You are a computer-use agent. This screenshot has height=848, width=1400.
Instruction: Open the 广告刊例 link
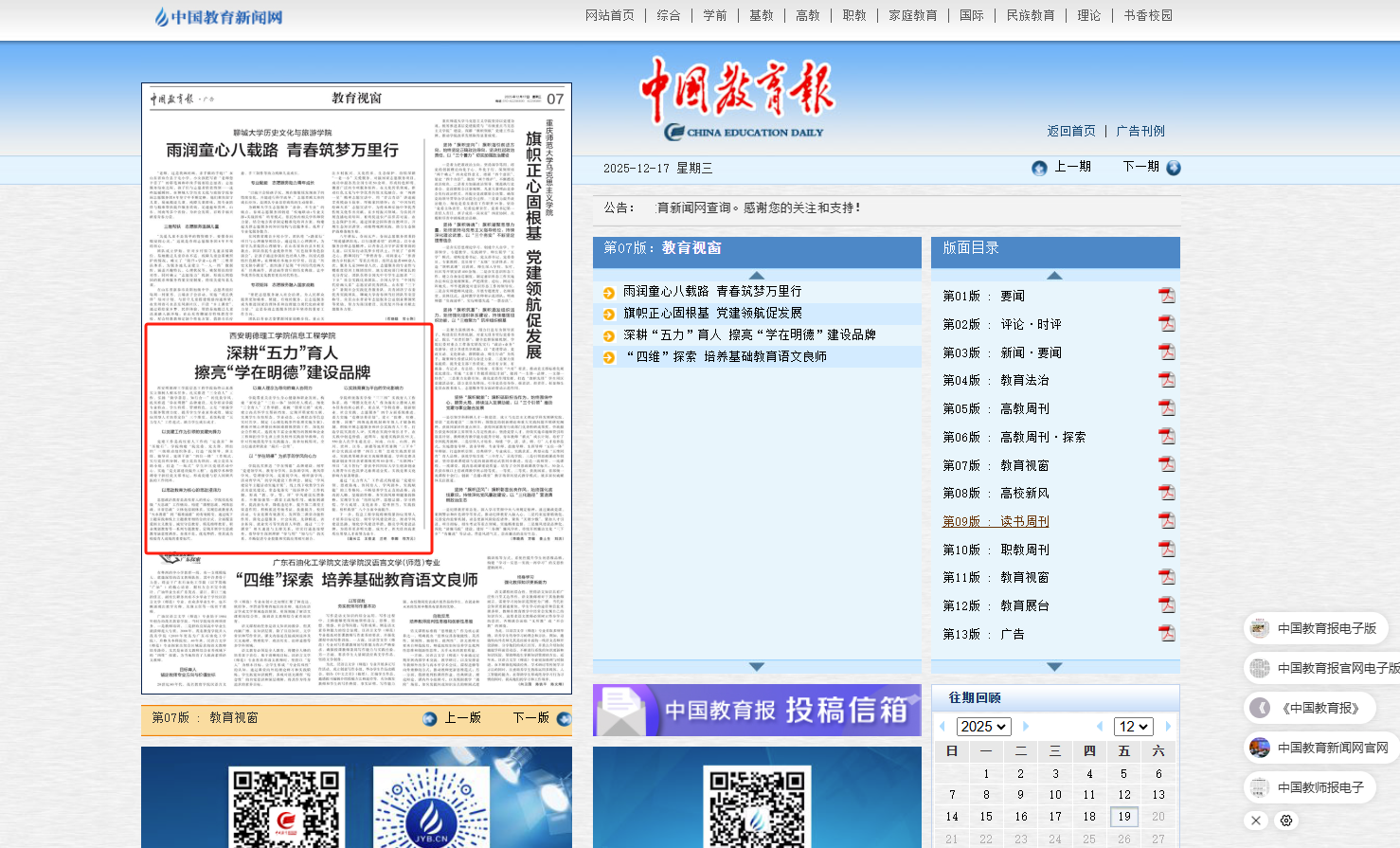tap(1140, 131)
